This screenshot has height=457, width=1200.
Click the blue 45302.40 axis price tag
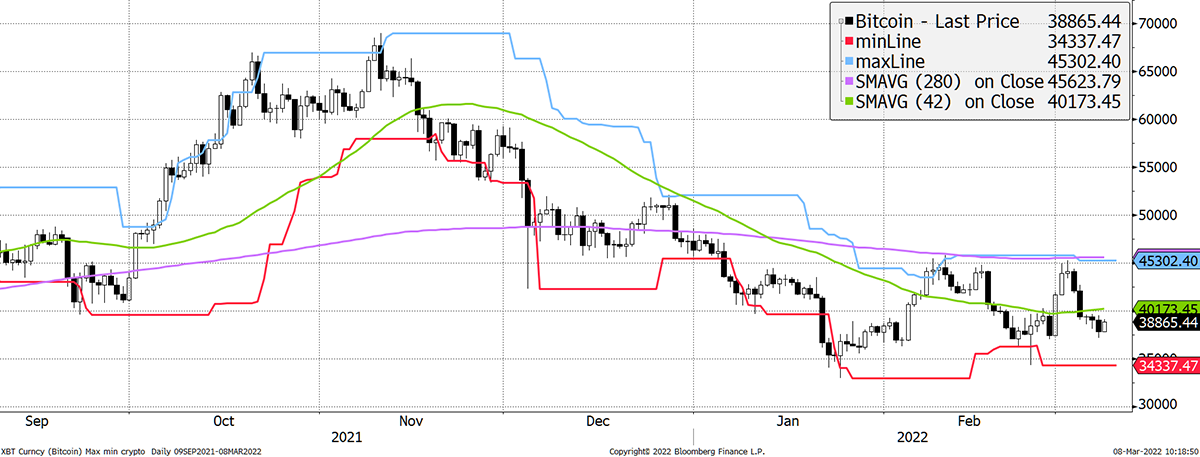[x=1168, y=261]
